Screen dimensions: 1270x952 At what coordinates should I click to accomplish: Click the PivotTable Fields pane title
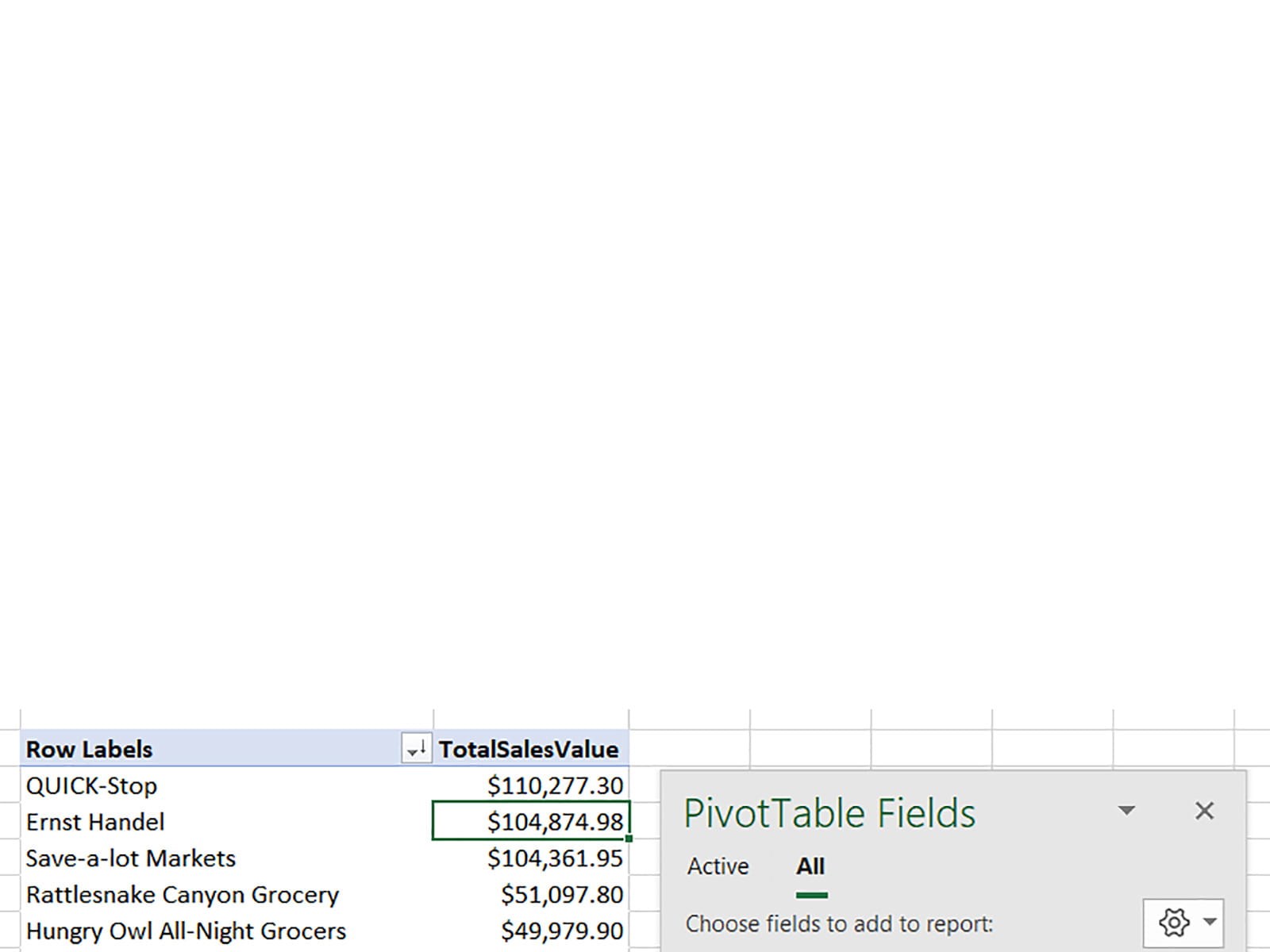click(829, 813)
